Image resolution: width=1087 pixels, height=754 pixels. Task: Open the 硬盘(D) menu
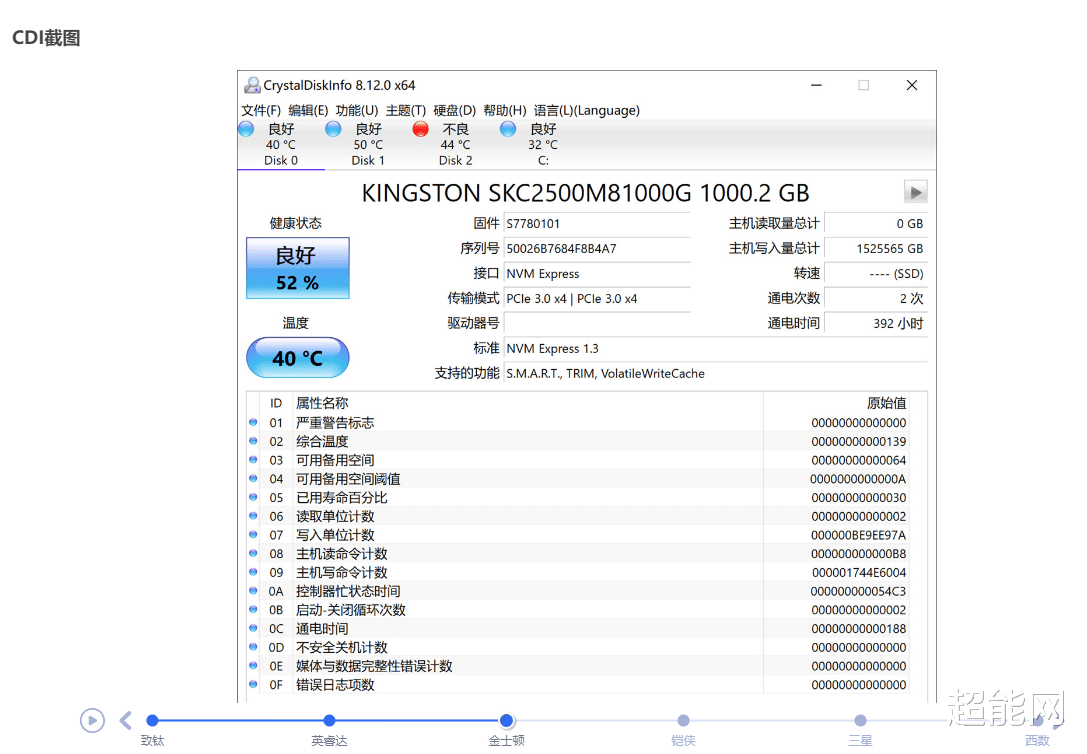click(455, 110)
